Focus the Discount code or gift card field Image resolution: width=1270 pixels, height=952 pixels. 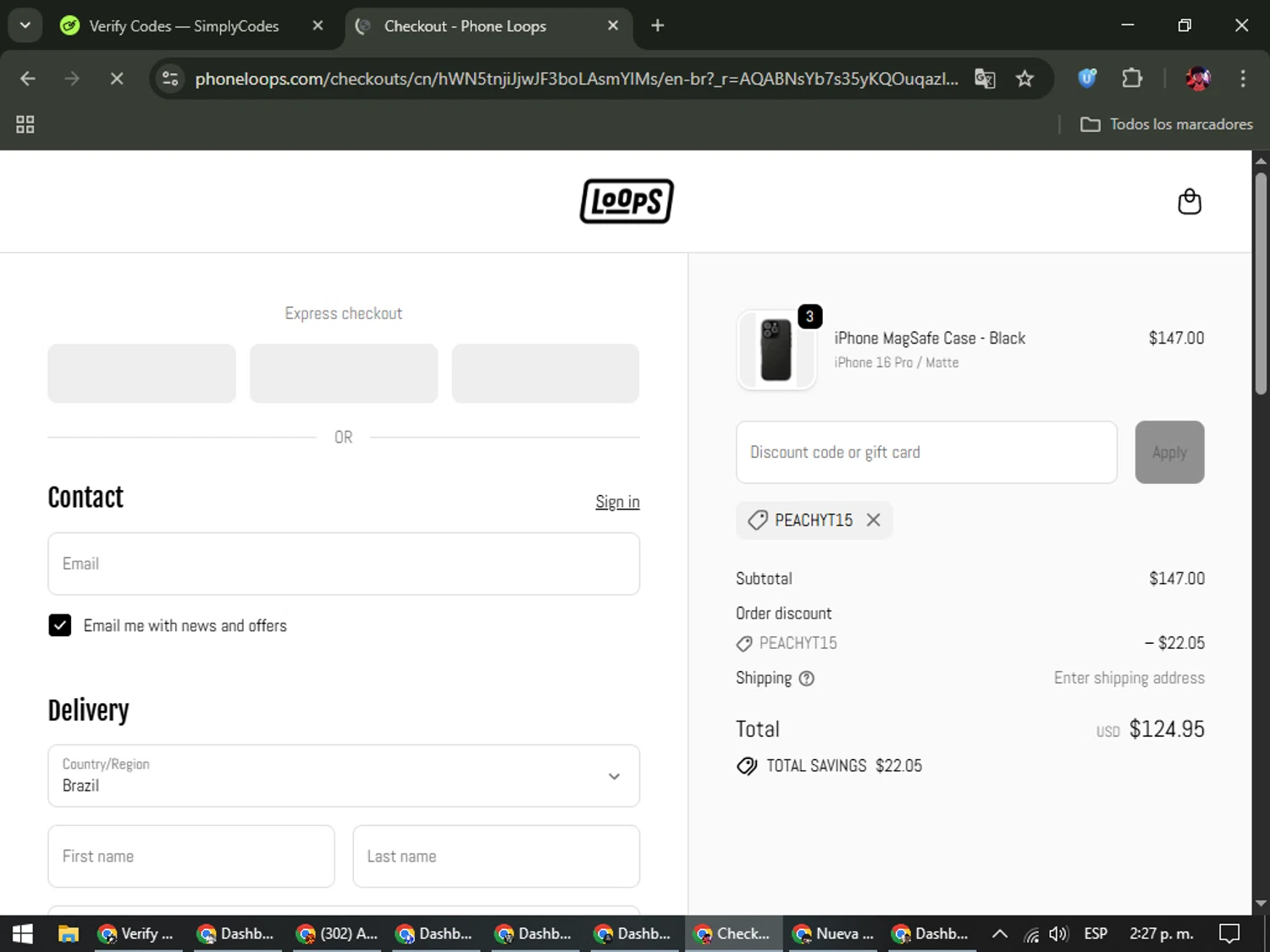(926, 452)
